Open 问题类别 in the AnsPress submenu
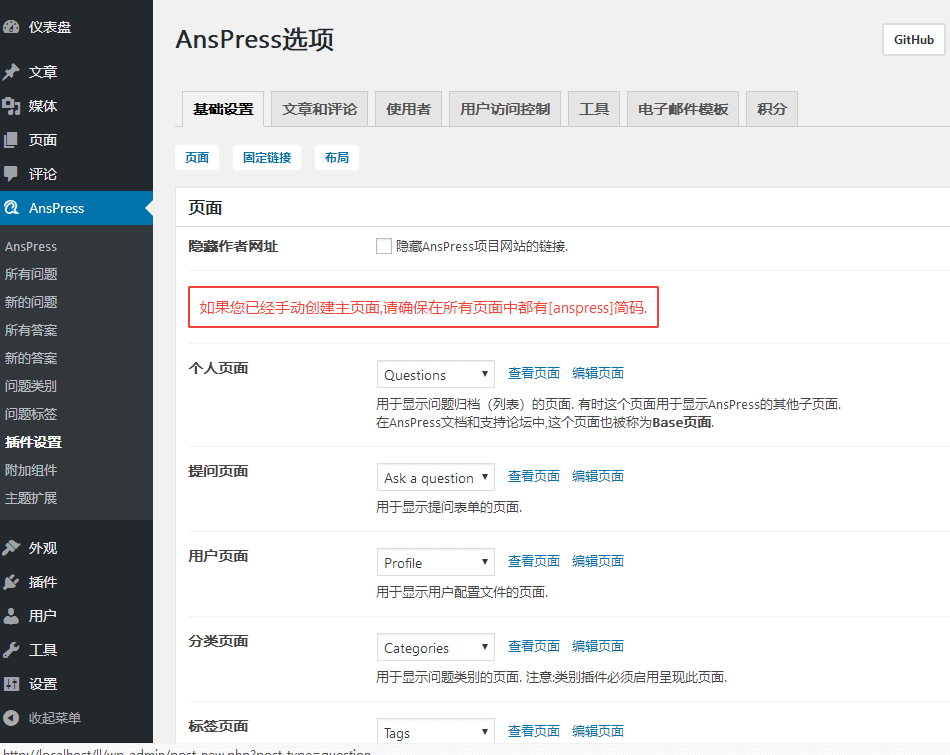The image size is (950, 755). [31, 385]
